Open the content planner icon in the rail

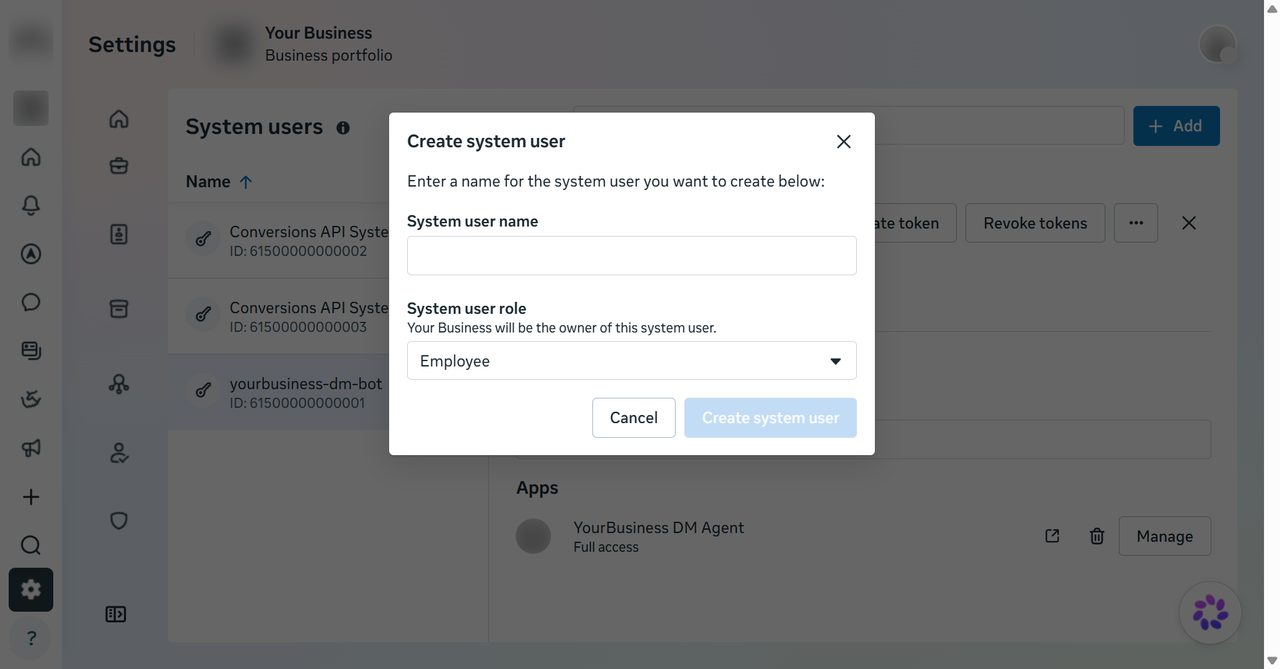click(31, 351)
